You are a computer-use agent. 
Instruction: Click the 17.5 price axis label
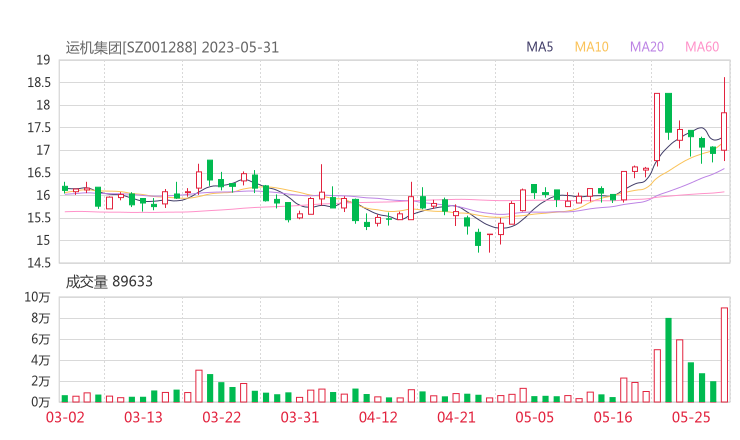(39, 128)
